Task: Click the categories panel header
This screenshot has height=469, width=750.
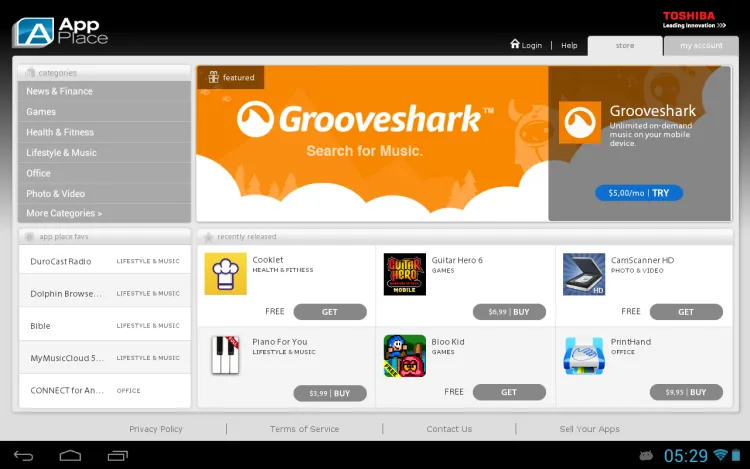Action: coord(104,73)
